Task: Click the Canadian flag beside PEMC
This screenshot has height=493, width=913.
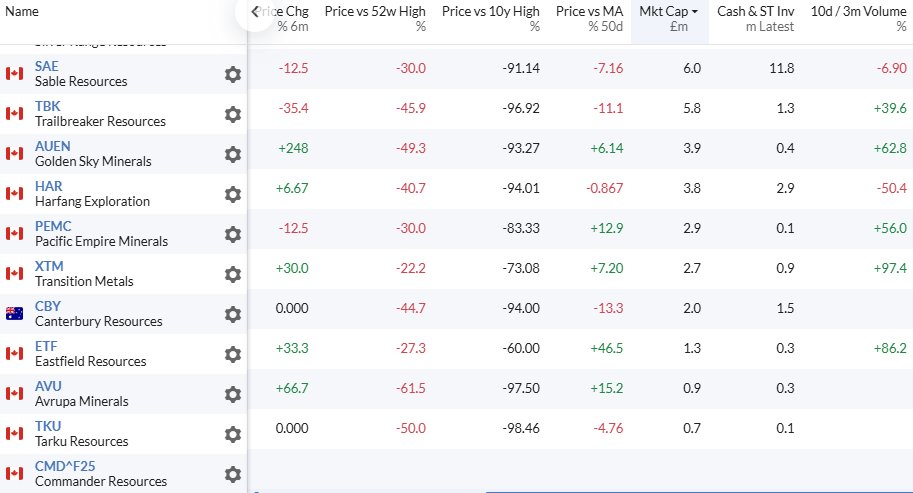Action: (15, 233)
